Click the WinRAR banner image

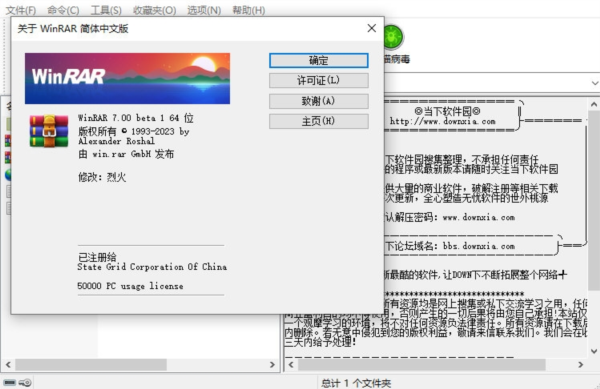pos(127,78)
